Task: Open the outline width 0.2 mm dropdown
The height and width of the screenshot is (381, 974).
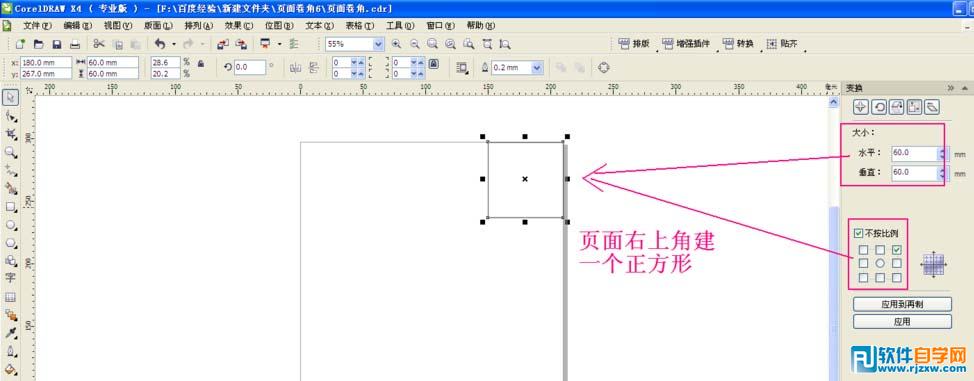Action: (537, 68)
